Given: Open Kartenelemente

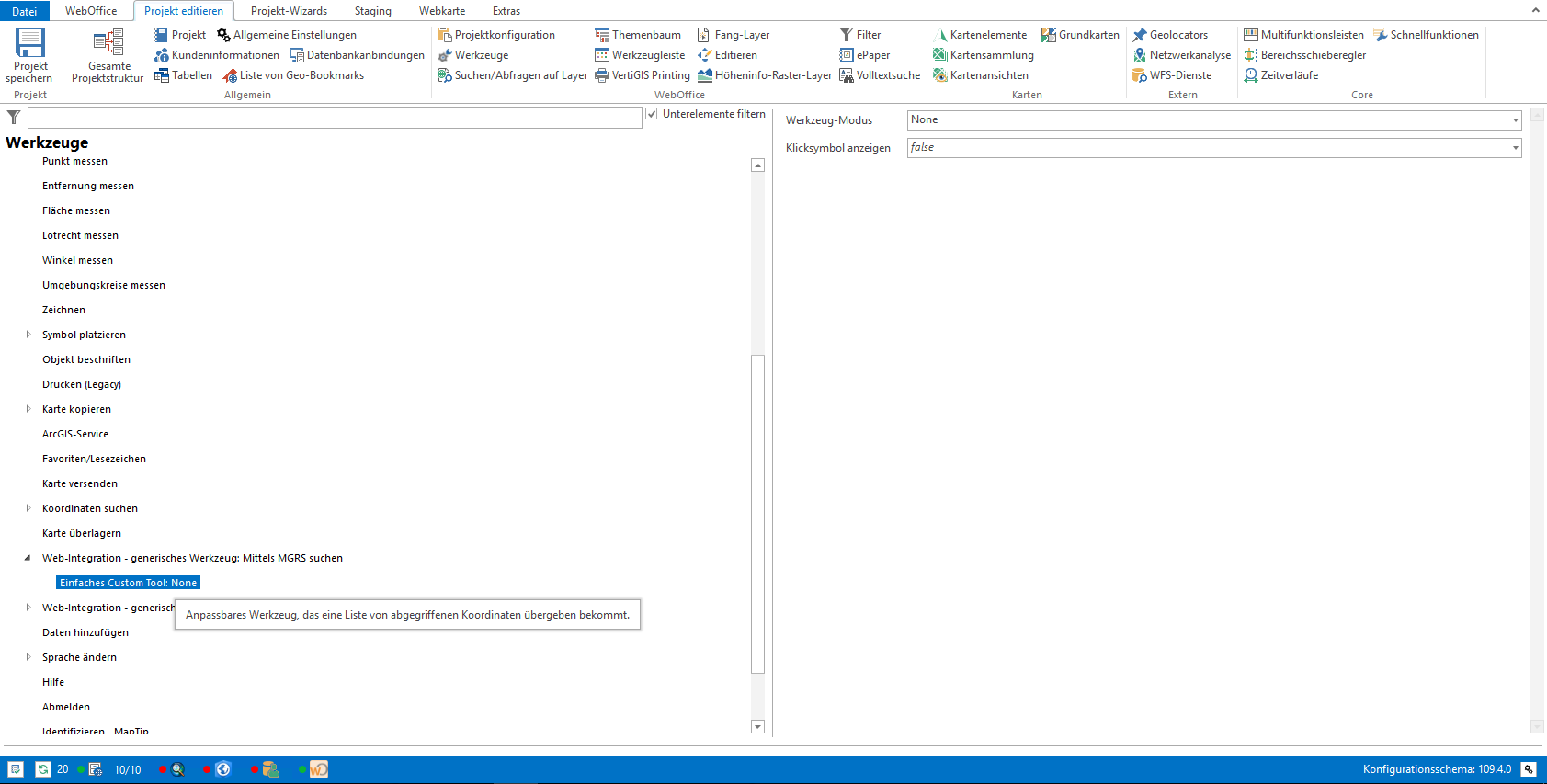Looking at the screenshot, I should pos(980,35).
